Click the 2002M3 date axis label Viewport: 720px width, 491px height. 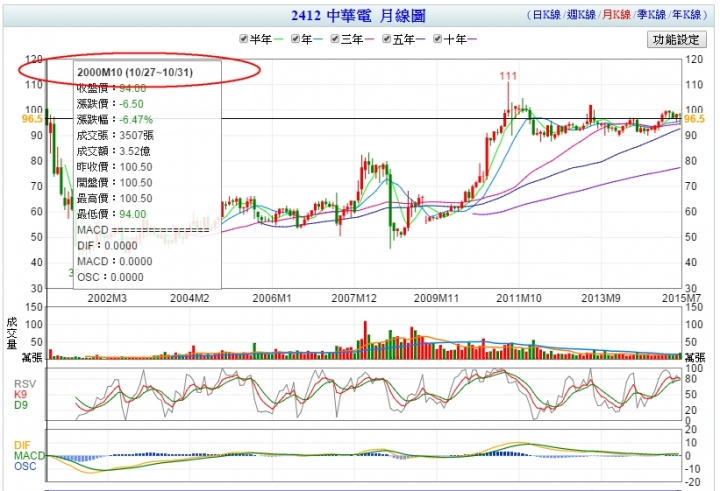[x=107, y=298]
